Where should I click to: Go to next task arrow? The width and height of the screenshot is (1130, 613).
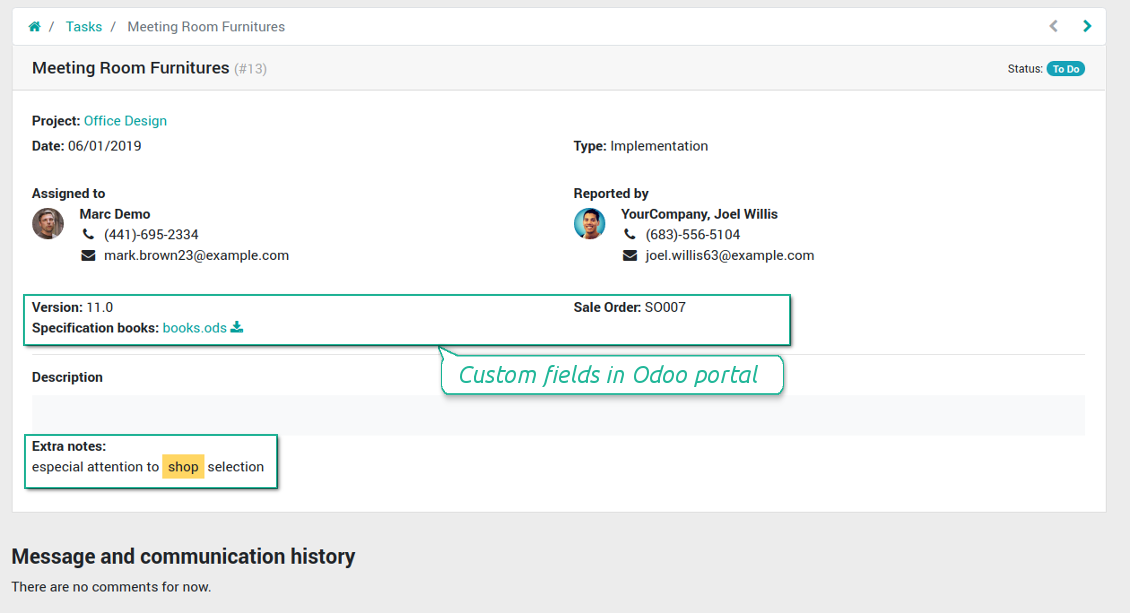point(1087,26)
